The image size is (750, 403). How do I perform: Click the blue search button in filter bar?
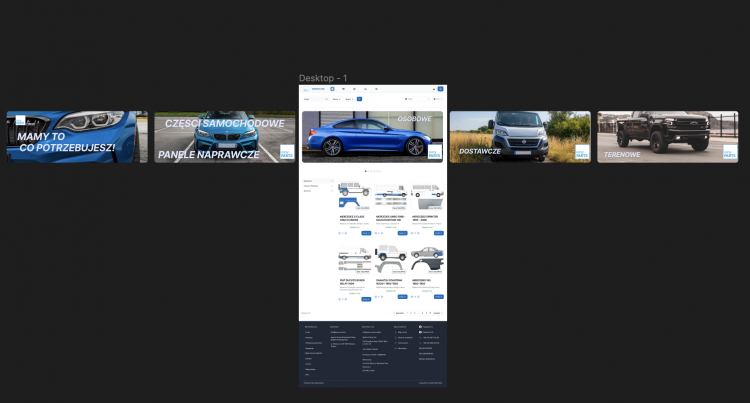(x=359, y=99)
